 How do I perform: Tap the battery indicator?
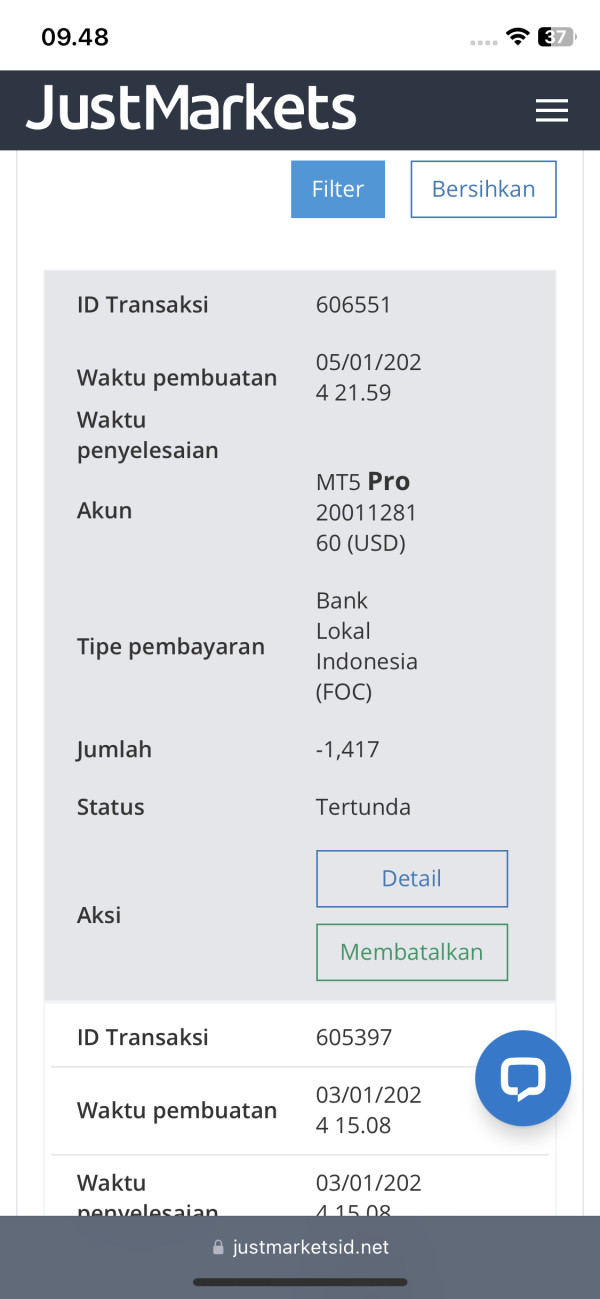[556, 38]
